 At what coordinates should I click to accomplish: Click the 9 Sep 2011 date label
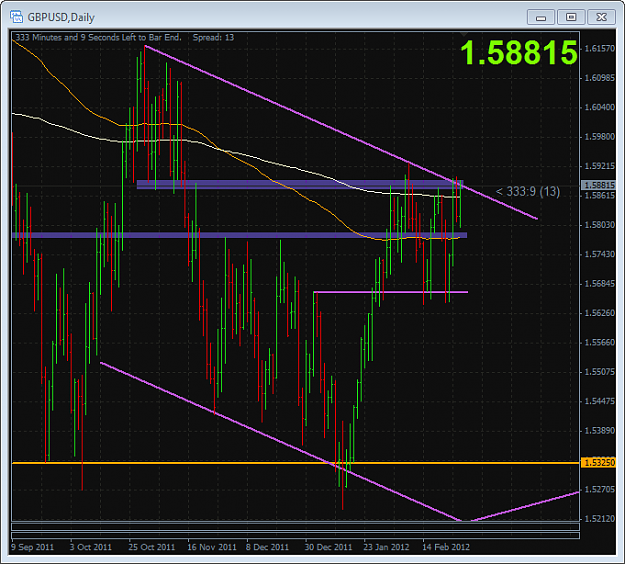click(x=33, y=547)
